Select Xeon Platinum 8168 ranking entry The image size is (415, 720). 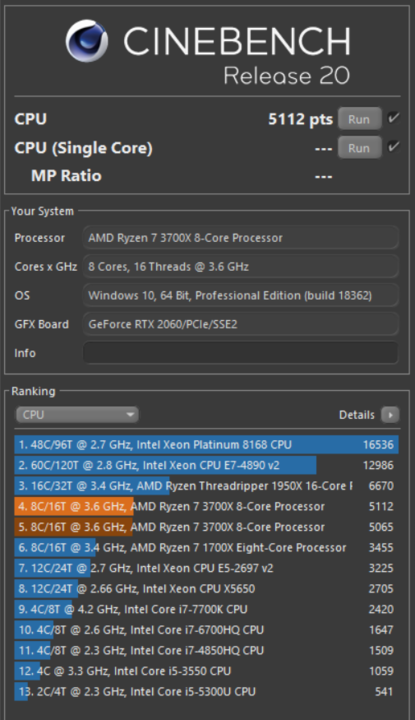[x=206, y=444]
